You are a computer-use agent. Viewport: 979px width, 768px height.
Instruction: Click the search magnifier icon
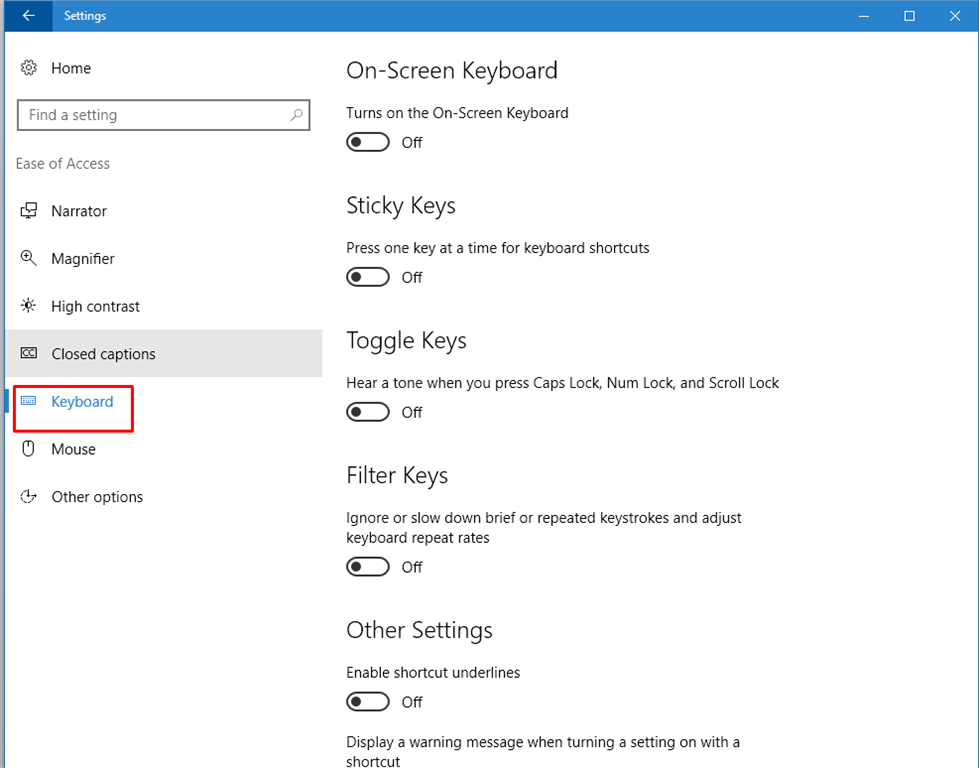(x=296, y=115)
